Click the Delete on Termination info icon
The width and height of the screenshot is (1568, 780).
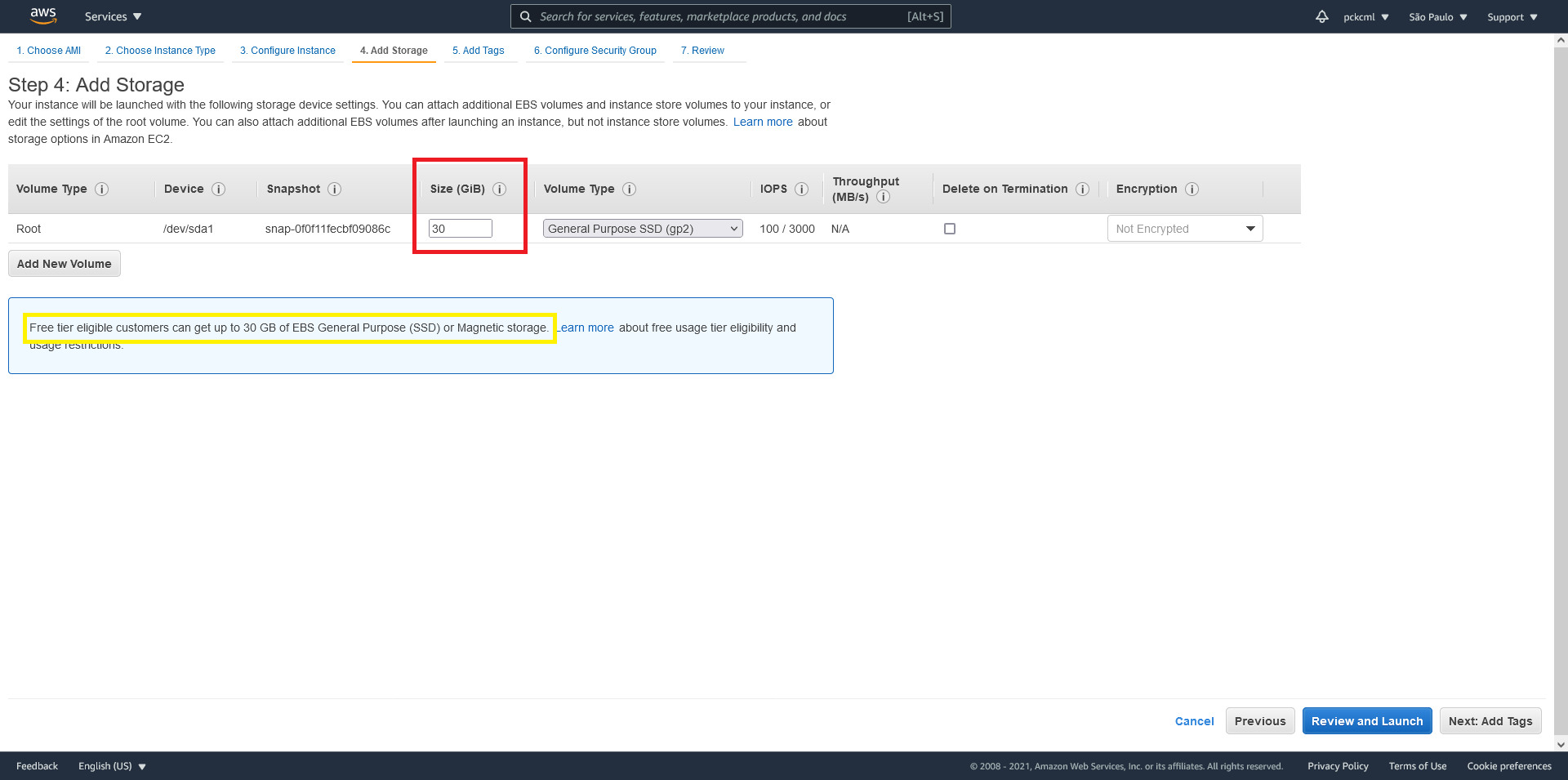[x=1082, y=189]
